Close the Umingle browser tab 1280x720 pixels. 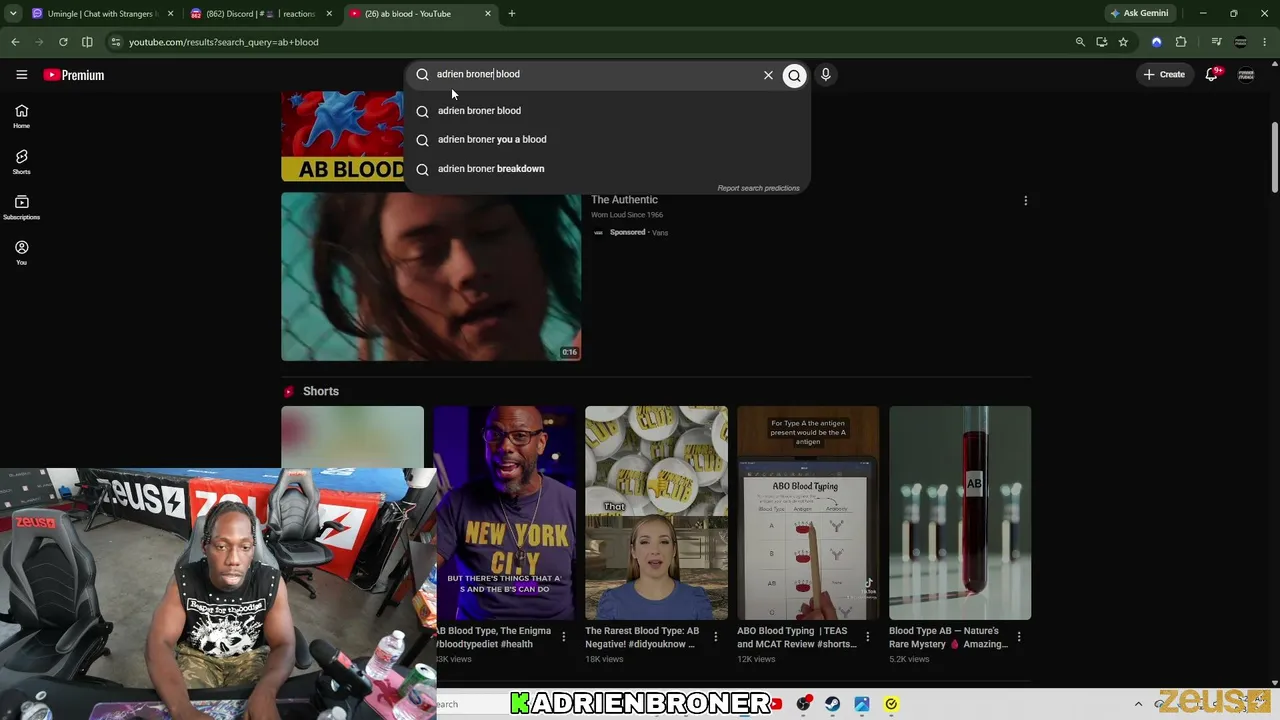[x=171, y=14]
